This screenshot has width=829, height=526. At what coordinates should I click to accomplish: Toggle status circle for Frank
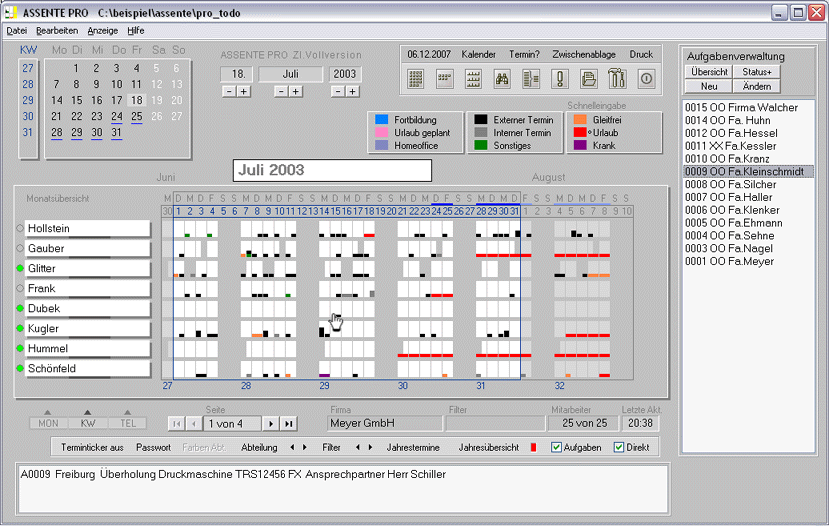point(20,289)
